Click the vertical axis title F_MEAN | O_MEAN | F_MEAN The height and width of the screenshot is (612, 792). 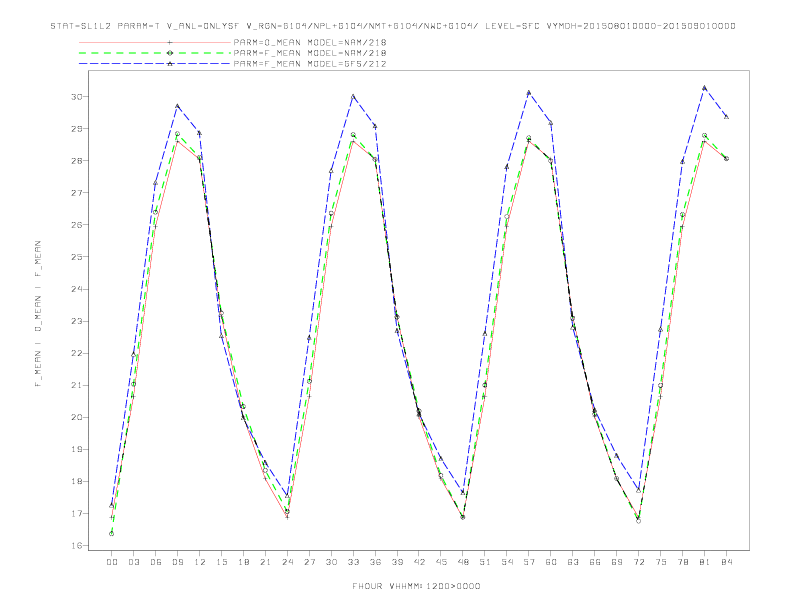click(x=38, y=314)
